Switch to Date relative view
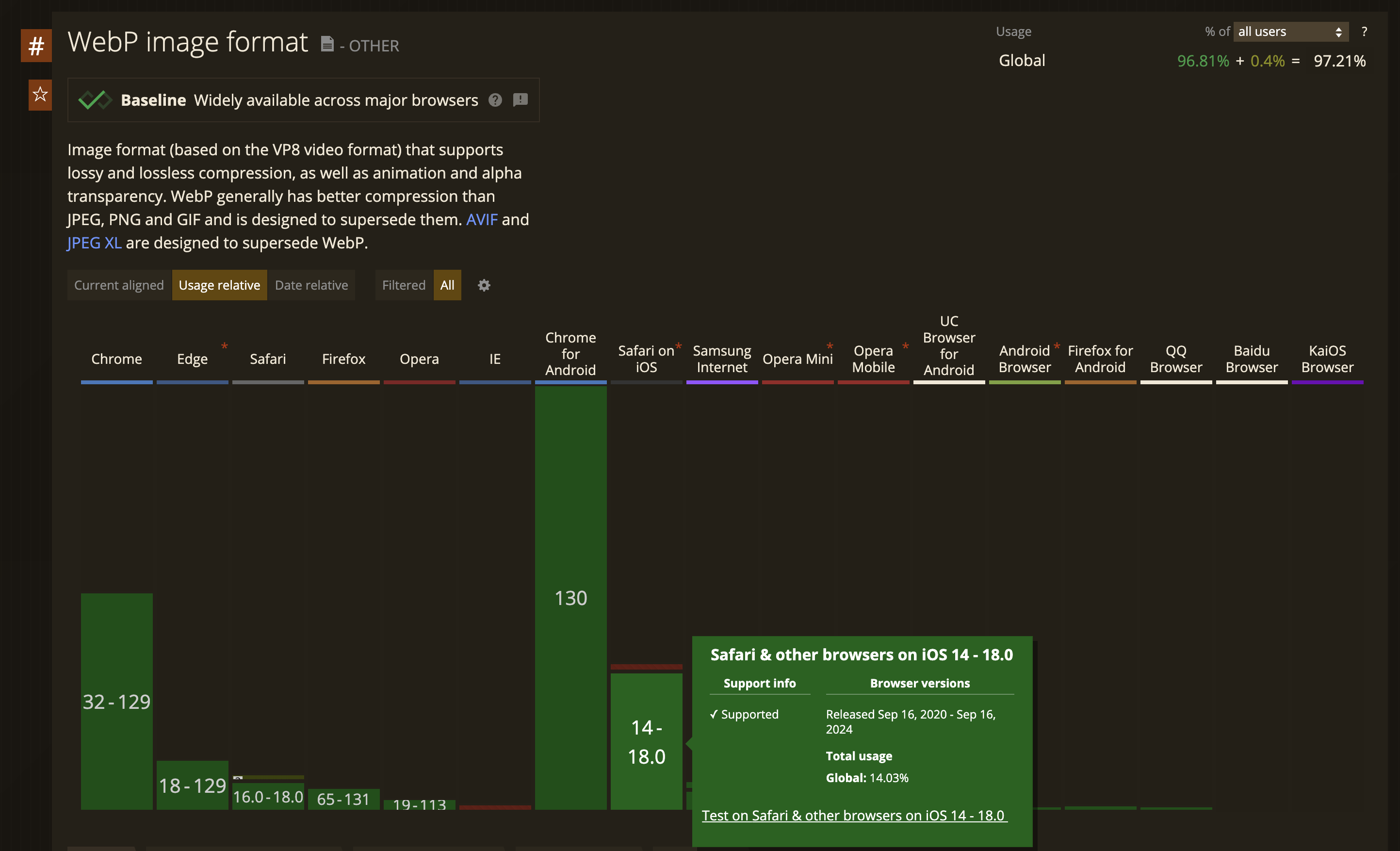The image size is (1400, 851). (x=311, y=285)
